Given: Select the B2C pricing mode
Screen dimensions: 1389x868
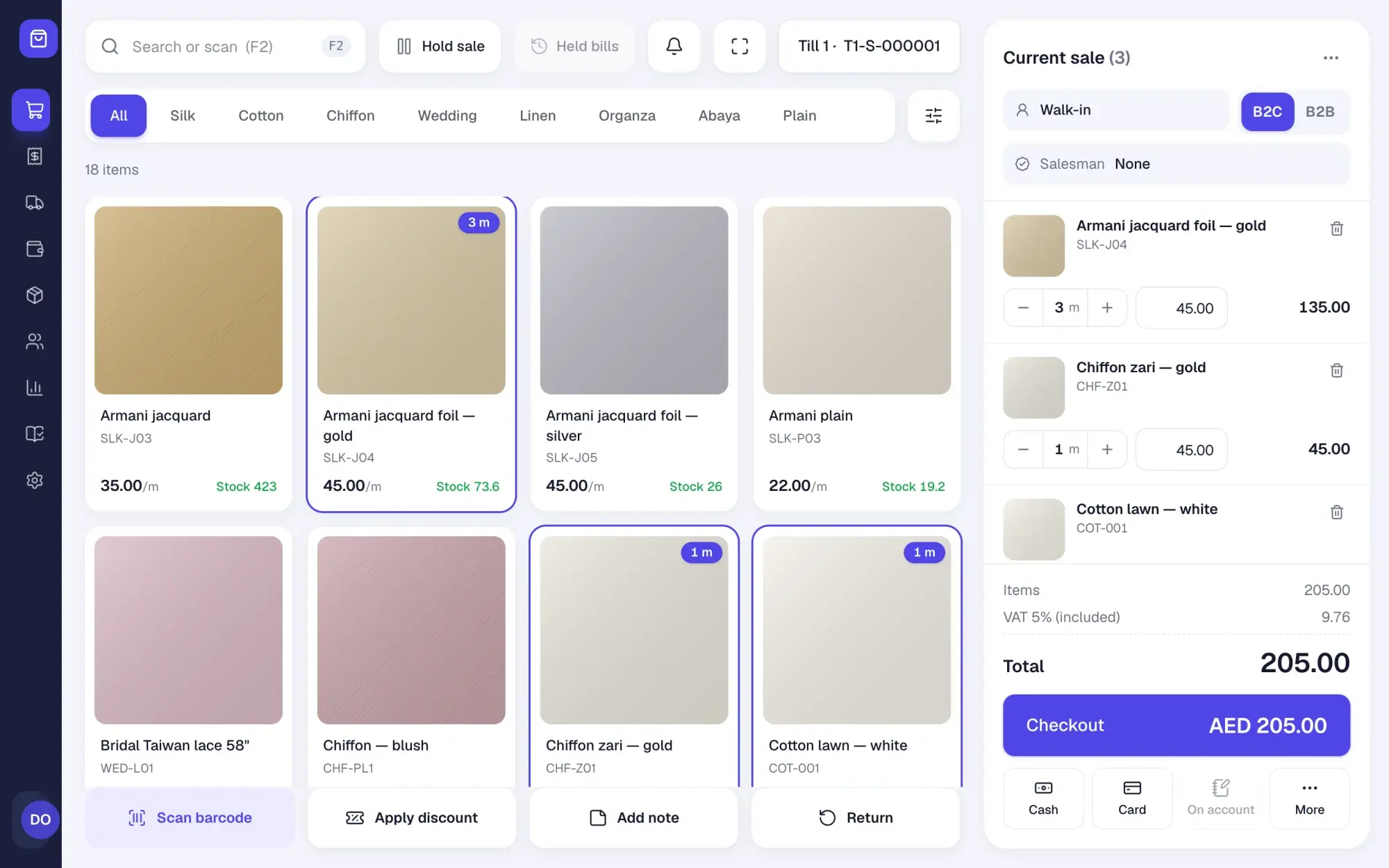Looking at the screenshot, I should pos(1267,111).
